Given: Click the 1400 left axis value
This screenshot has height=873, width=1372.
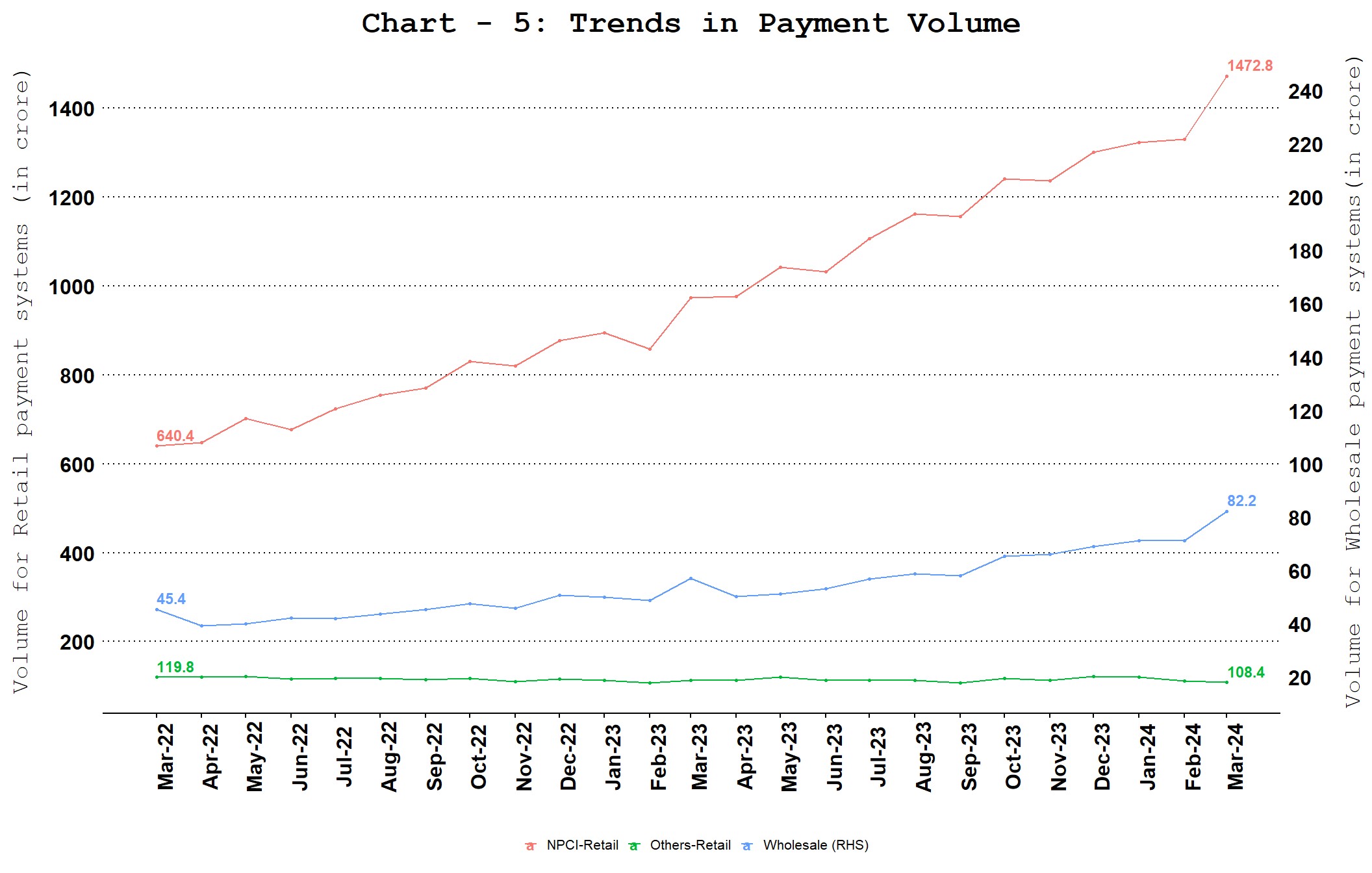Looking at the screenshot, I should pos(71,109).
